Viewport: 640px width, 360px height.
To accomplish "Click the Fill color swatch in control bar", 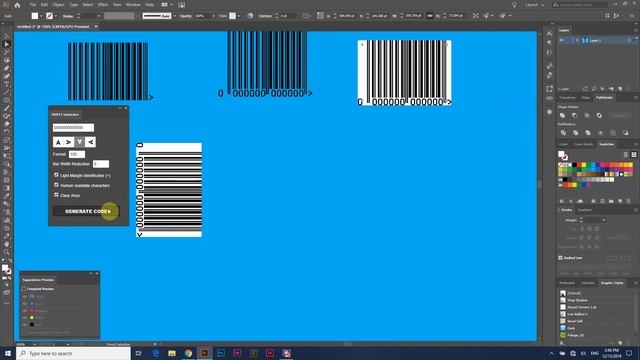I will click(35, 16).
